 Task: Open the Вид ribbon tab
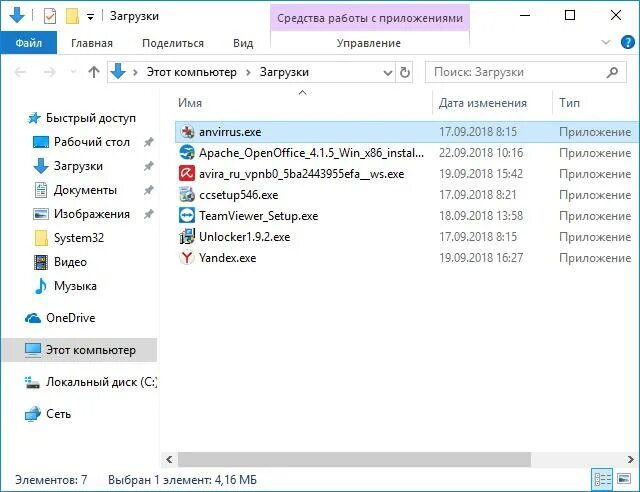point(243,43)
